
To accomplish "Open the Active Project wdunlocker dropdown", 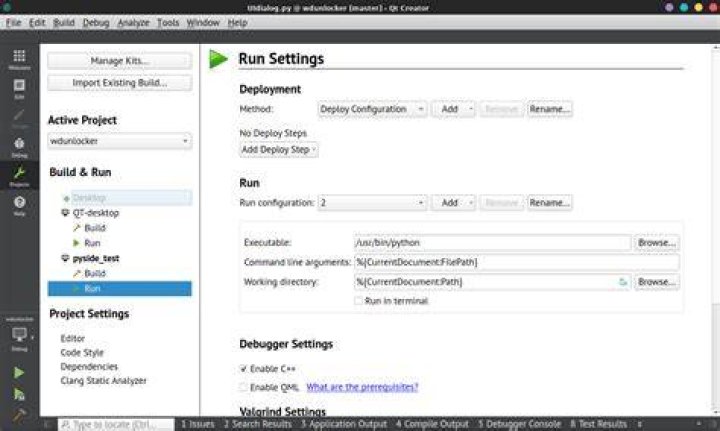I will (x=119, y=141).
